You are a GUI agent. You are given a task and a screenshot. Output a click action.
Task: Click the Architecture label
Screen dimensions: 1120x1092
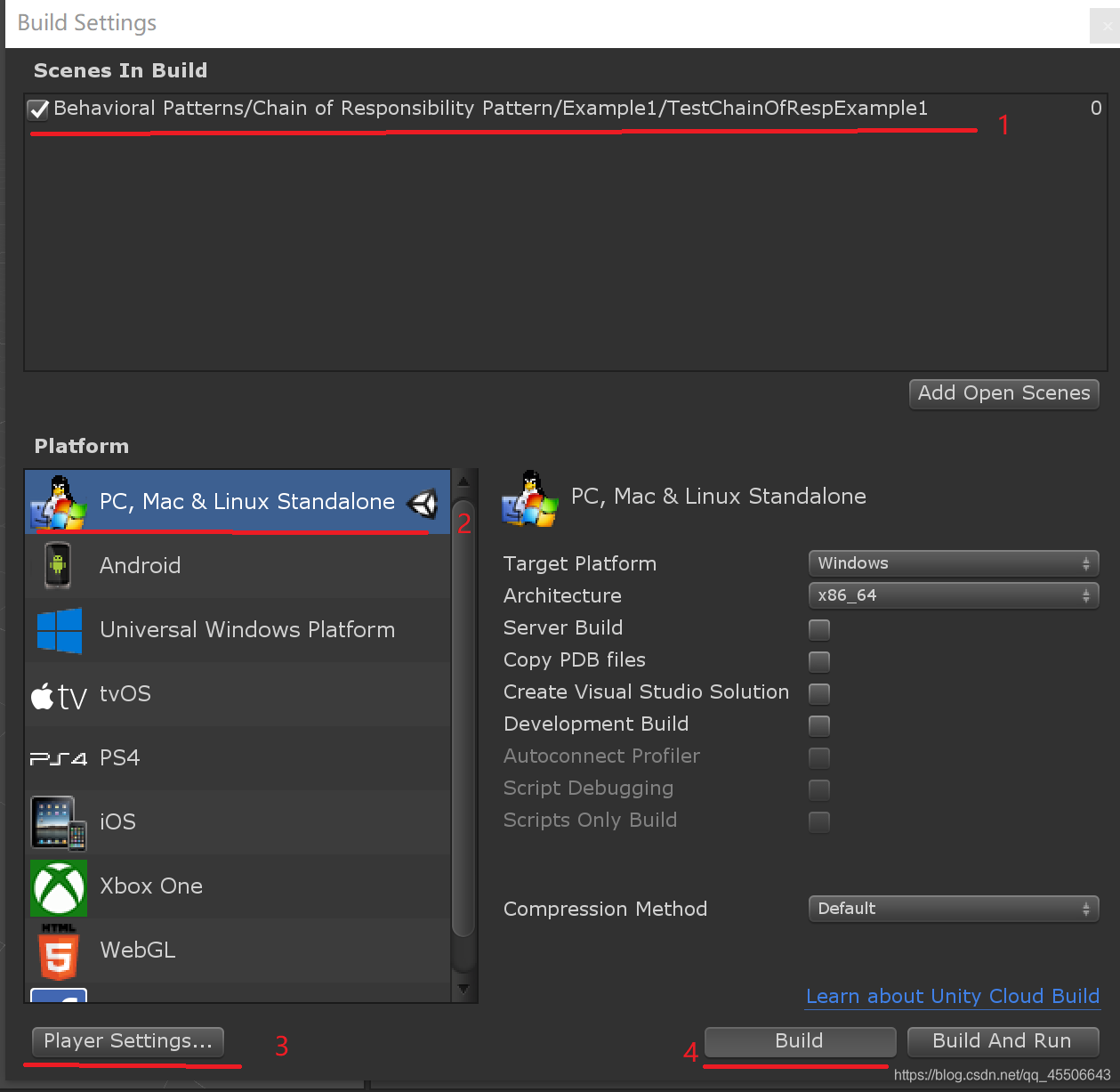[562, 596]
